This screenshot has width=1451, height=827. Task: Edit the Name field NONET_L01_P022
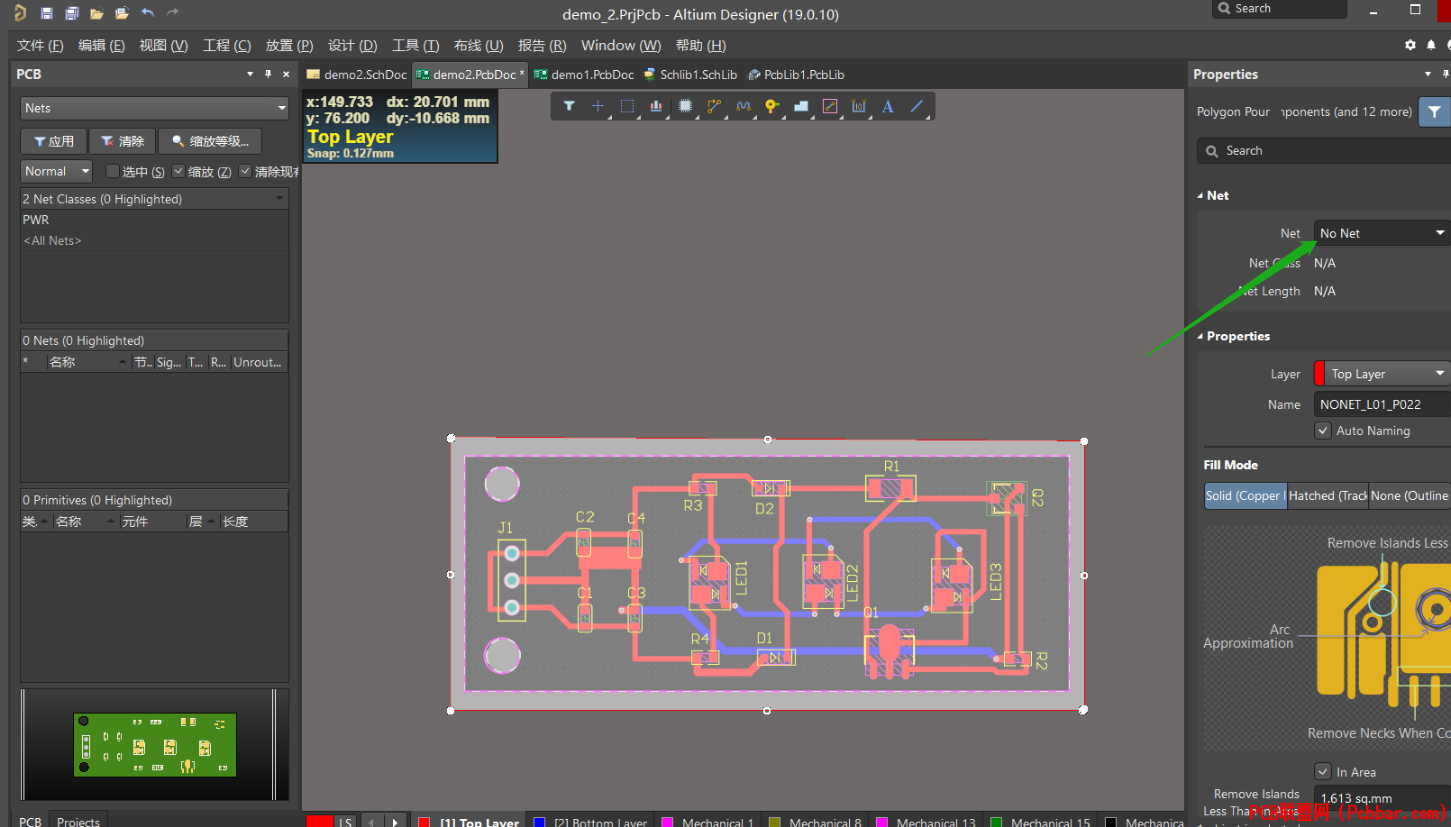[1382, 405]
